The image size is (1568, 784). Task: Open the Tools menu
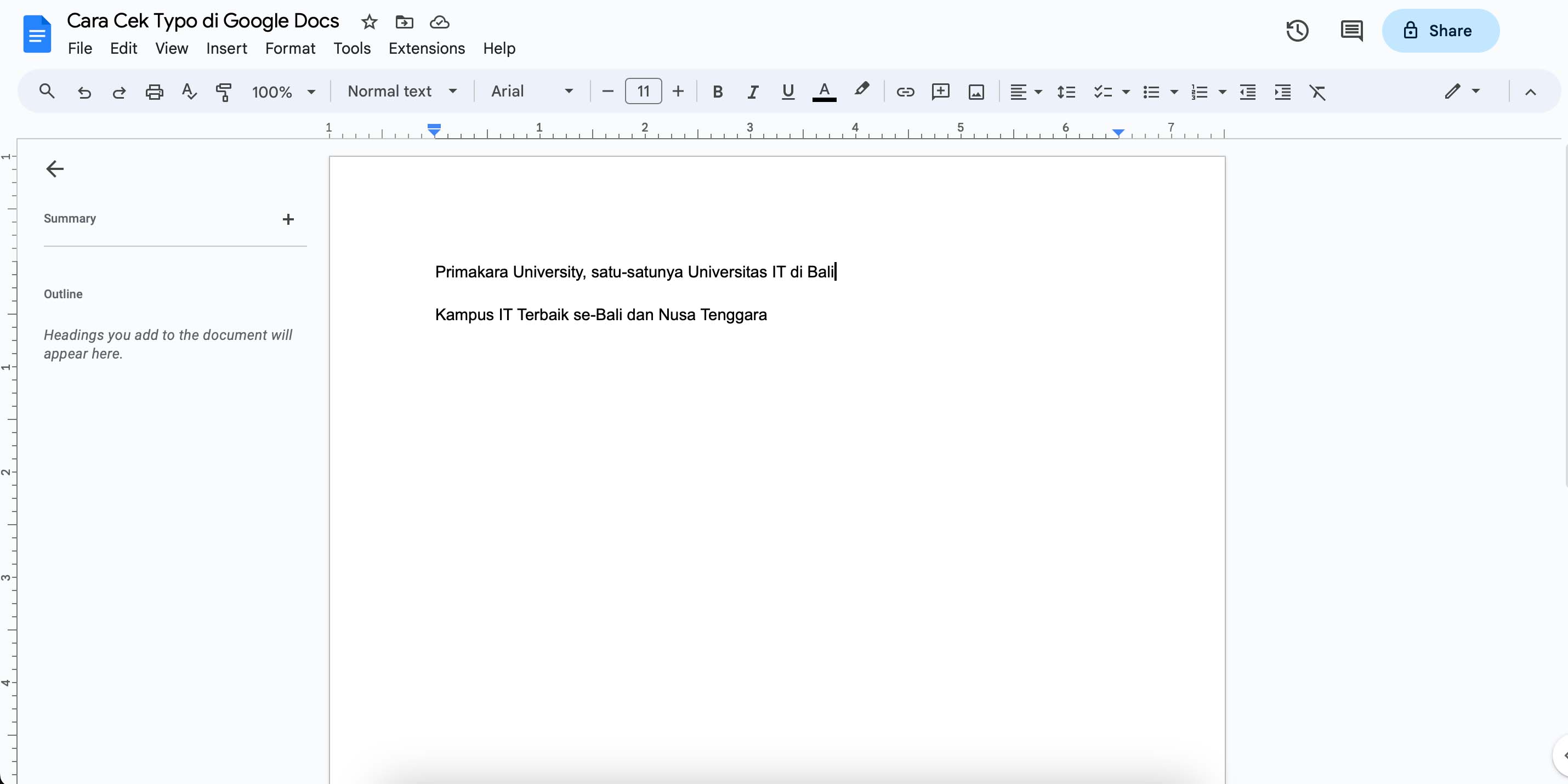click(x=352, y=48)
